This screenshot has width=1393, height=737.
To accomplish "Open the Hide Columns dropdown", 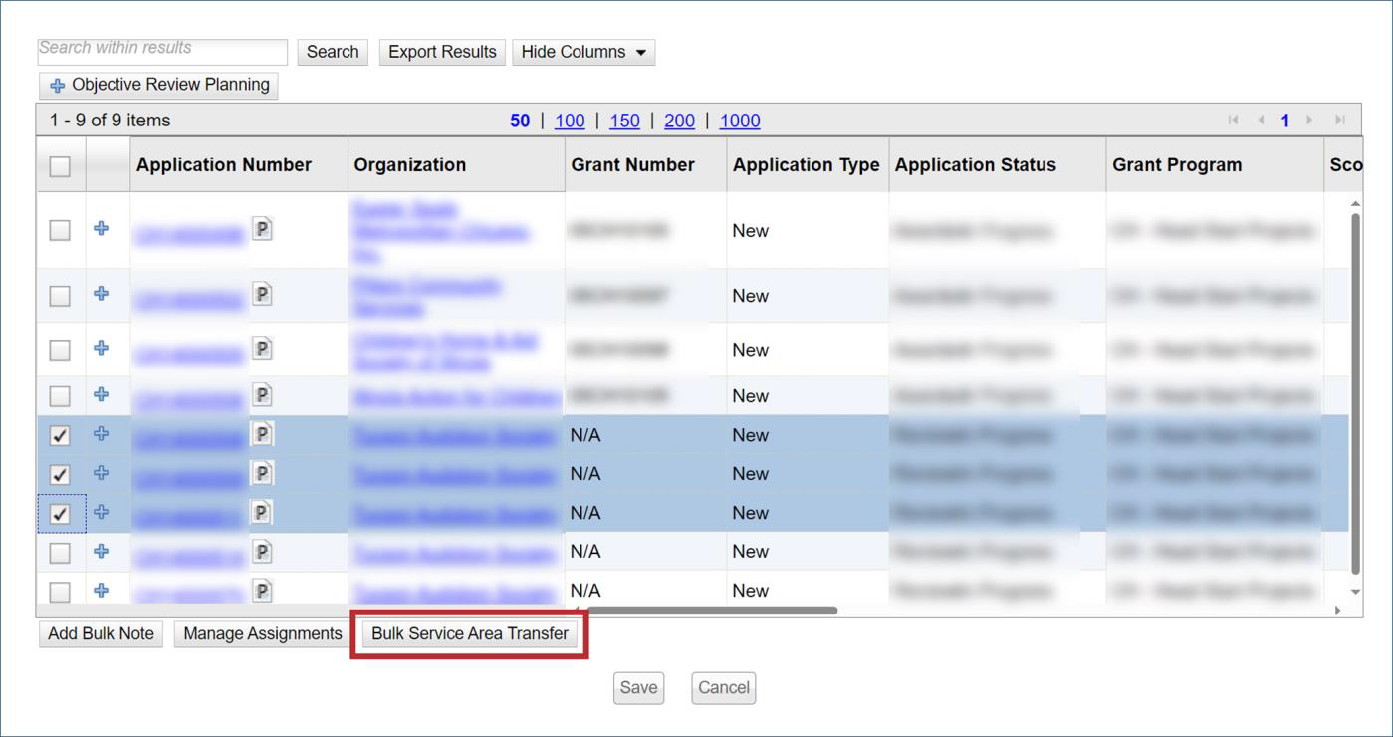I will (x=583, y=52).
